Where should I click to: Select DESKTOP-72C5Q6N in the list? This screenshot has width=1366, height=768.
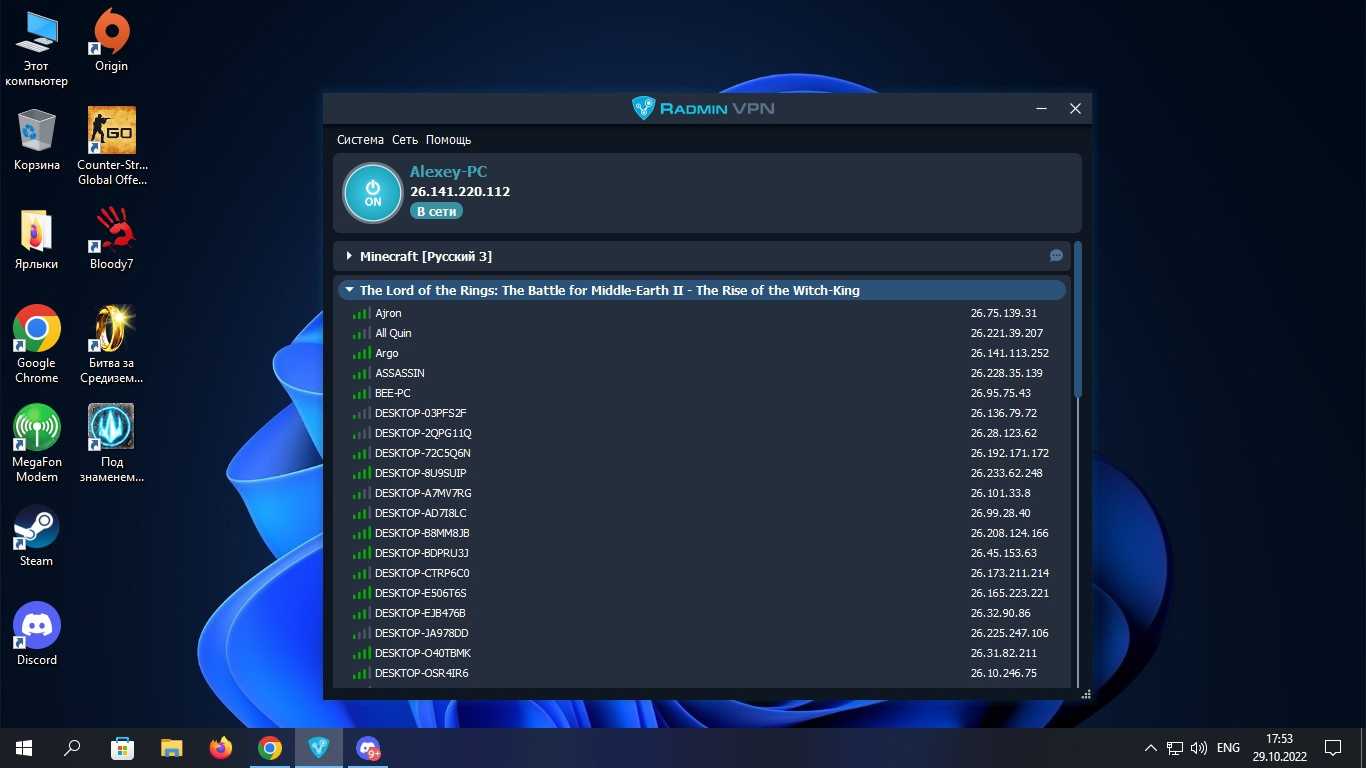701,453
